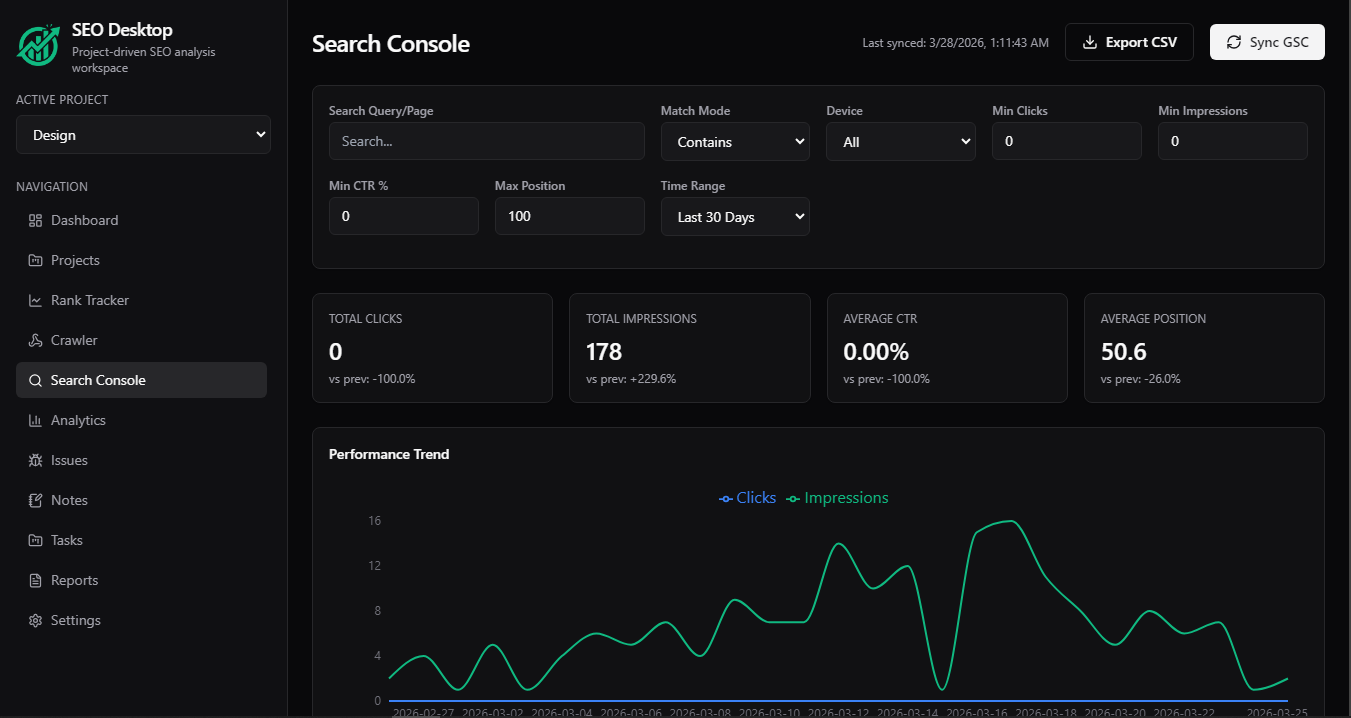This screenshot has width=1351, height=718.
Task: Click the Reports document icon
Action: coord(35,580)
